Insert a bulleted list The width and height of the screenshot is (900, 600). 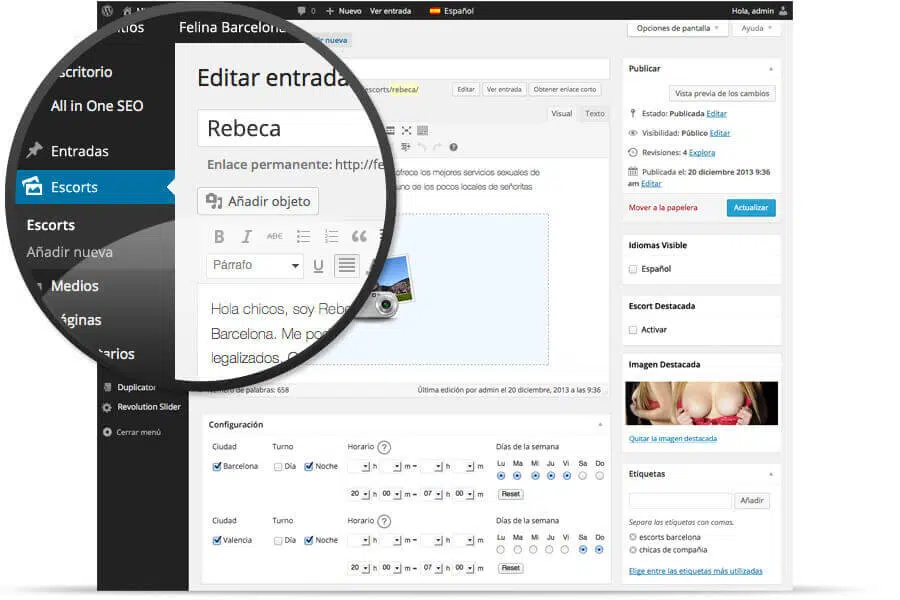point(303,237)
